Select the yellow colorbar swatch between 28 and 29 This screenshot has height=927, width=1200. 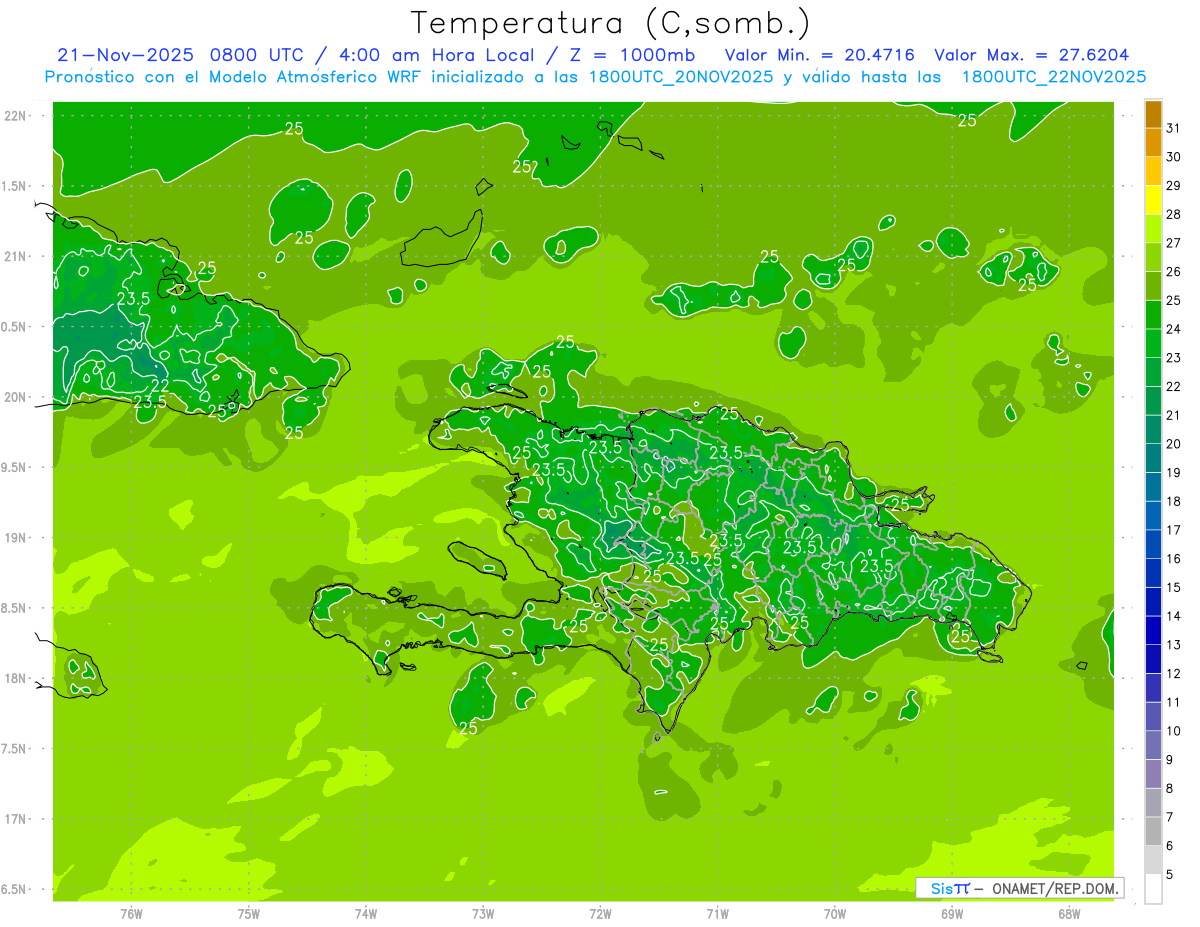pos(1153,200)
